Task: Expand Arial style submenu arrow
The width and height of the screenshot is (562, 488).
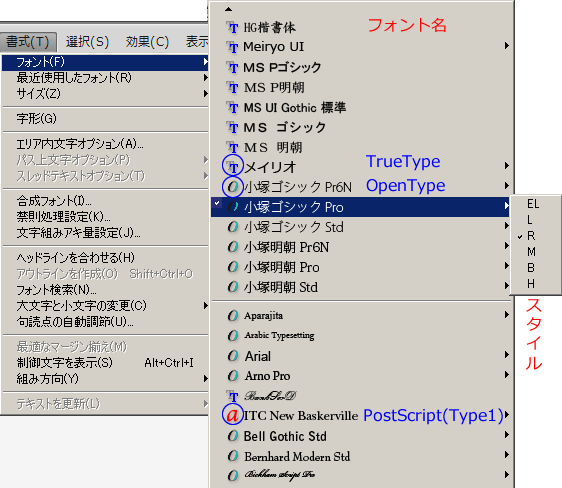Action: pyautogui.click(x=506, y=355)
